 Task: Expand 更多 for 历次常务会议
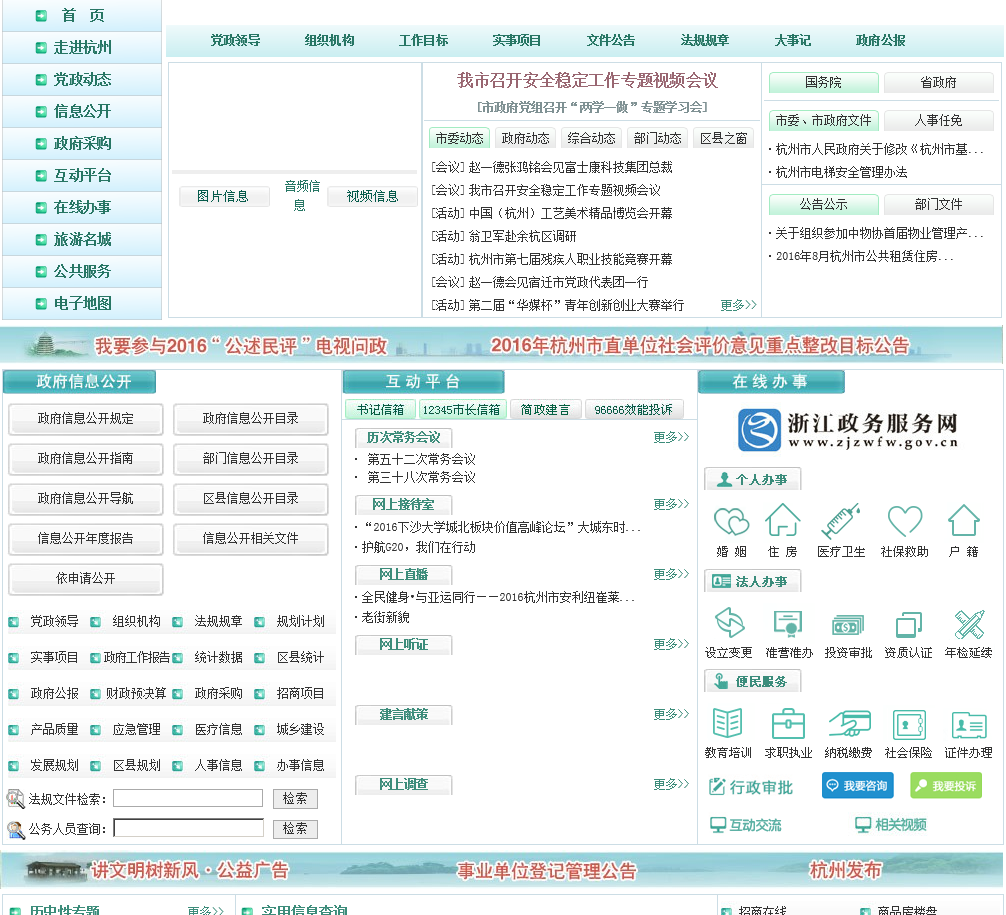coord(670,437)
